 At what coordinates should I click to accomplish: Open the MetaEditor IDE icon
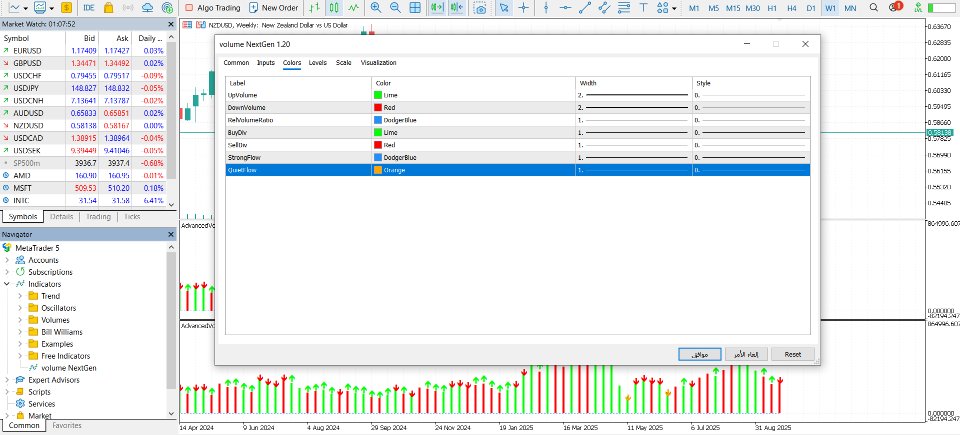click(89, 8)
